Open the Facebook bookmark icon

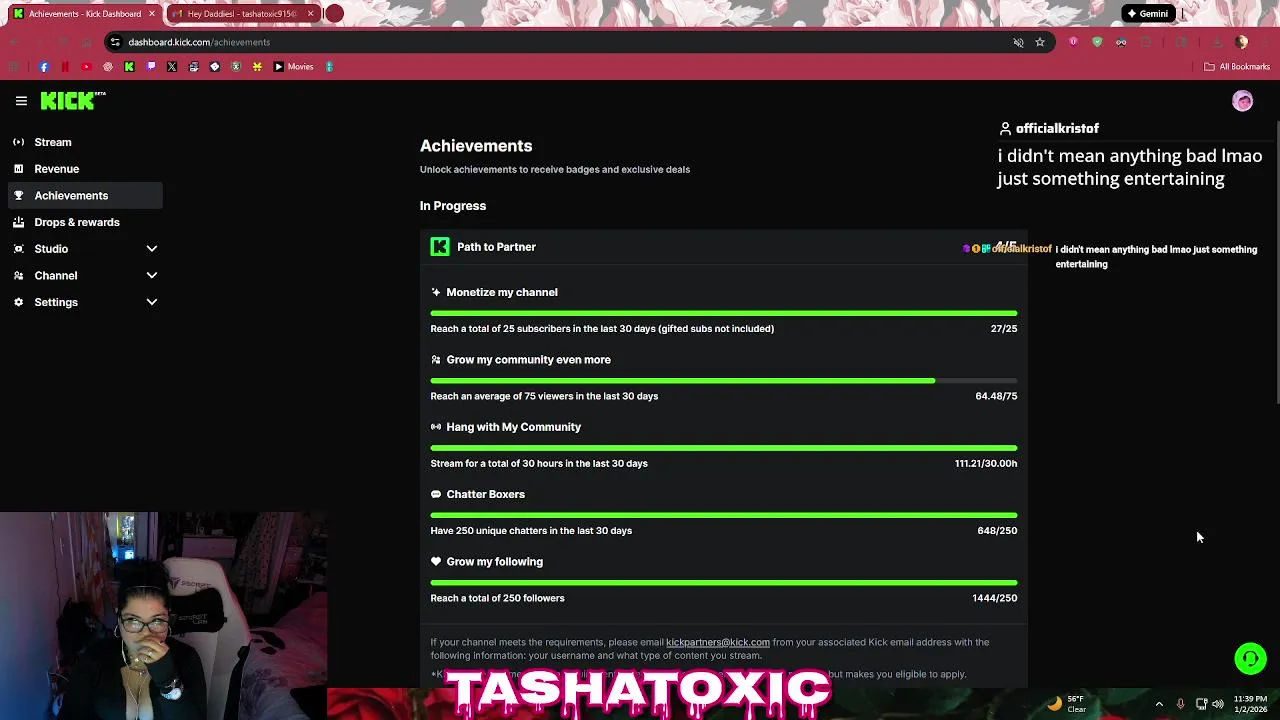(x=44, y=67)
